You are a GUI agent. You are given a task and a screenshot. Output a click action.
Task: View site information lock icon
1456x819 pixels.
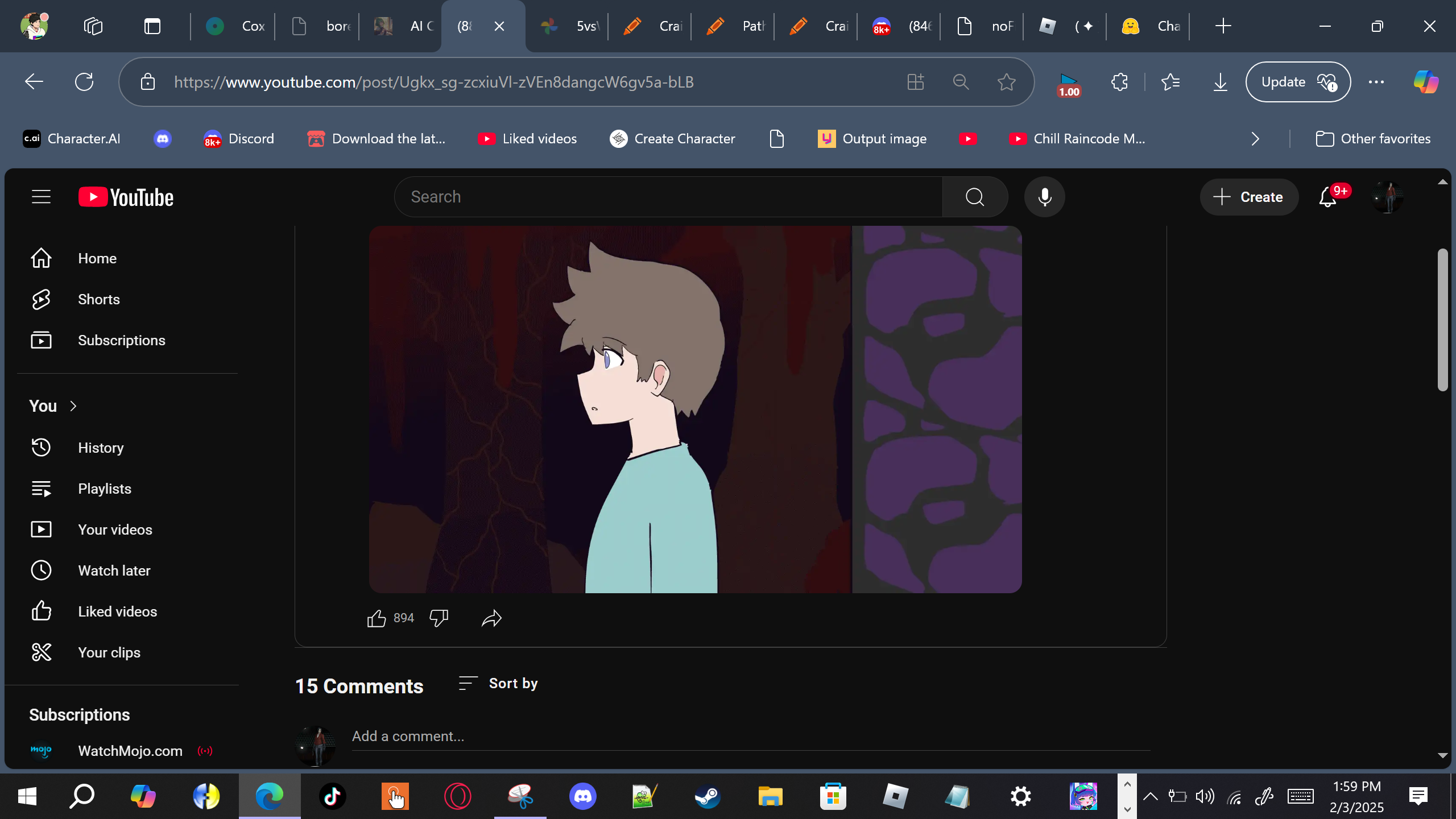pos(148,82)
